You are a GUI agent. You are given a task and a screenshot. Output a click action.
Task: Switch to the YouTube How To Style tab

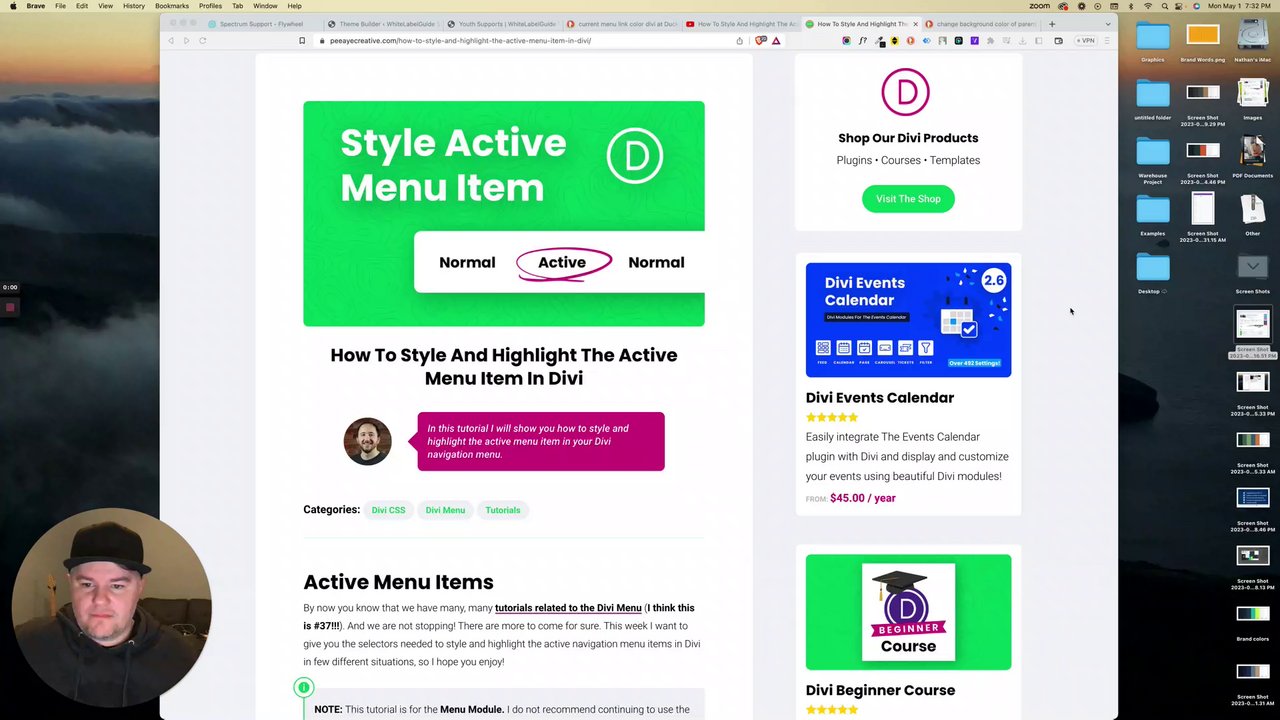tap(740, 24)
